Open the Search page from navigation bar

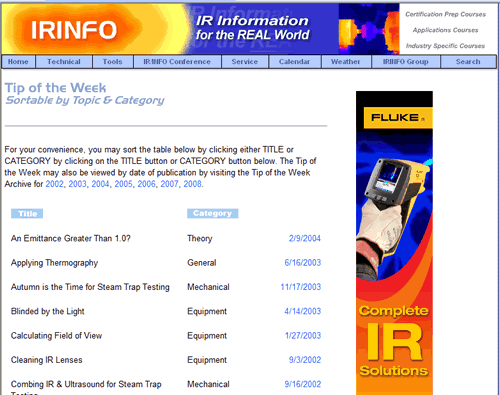468,62
